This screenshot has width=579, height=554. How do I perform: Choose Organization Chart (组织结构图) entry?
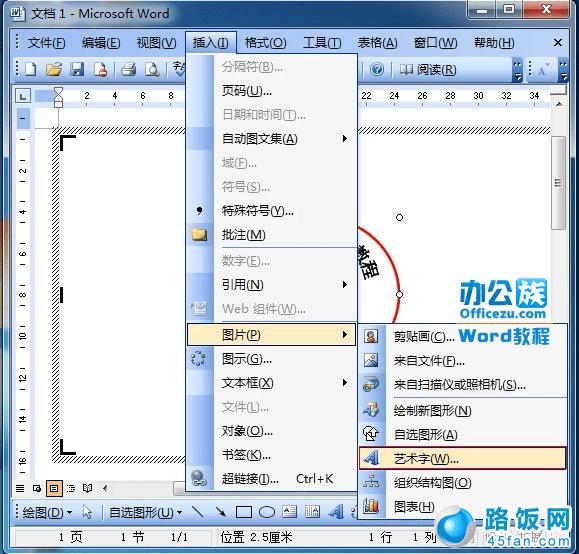point(463,483)
